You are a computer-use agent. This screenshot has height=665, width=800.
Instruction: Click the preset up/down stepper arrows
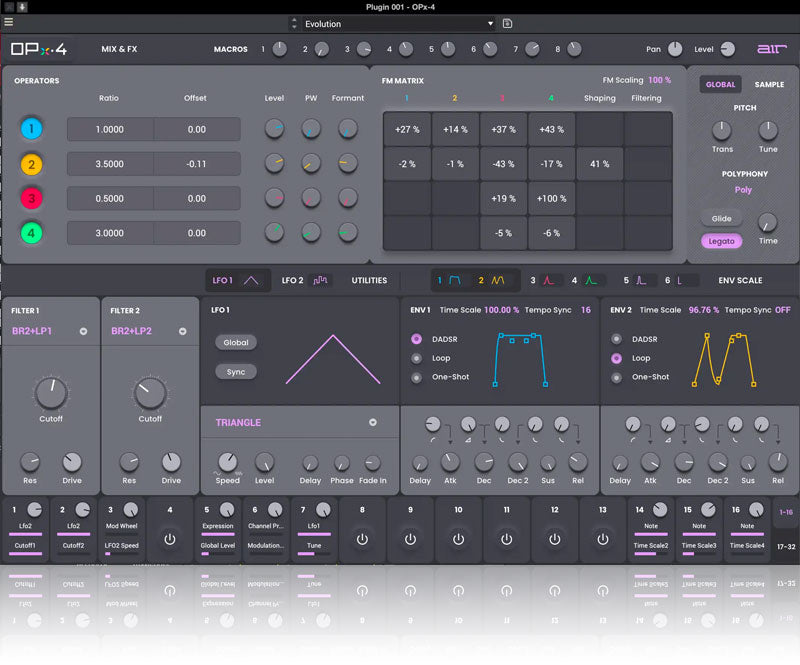(294, 23)
